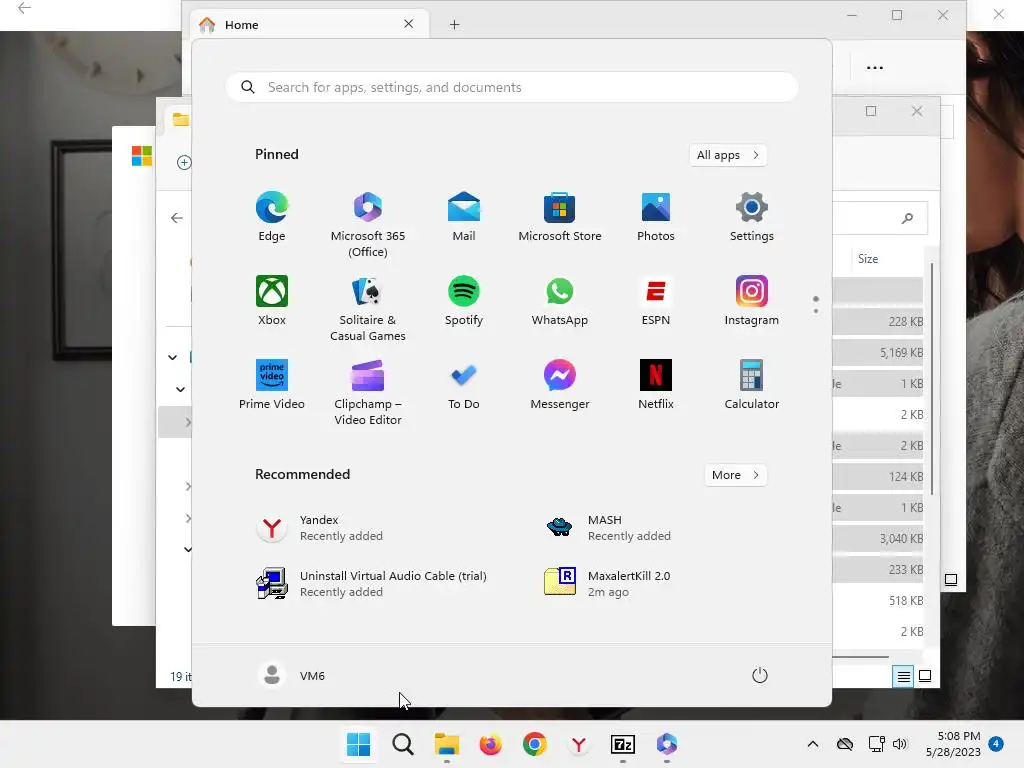Click the Windows Start button on taskbar

(359, 744)
